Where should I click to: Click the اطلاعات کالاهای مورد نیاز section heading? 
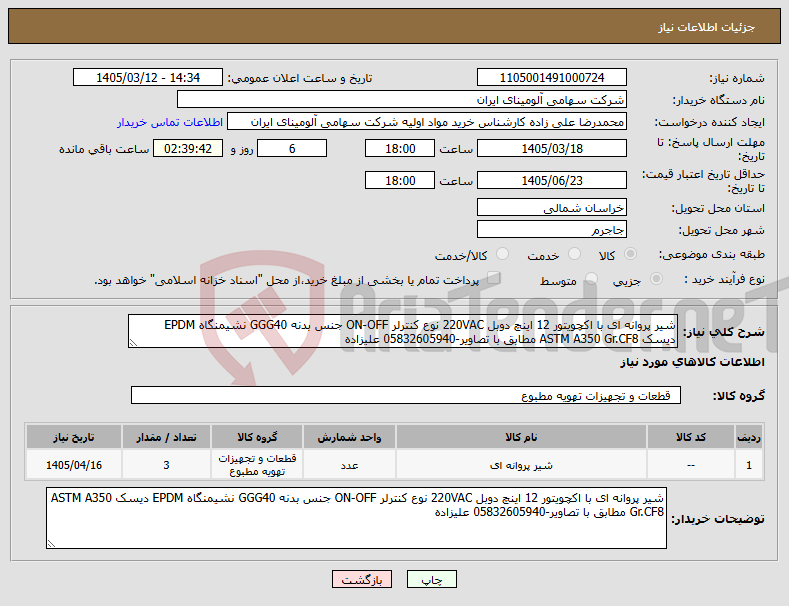tap(692, 362)
